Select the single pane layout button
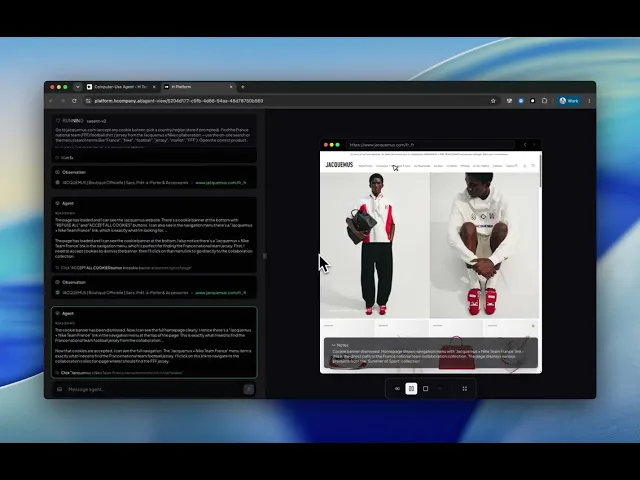Screen dimensions: 640x480 pos(425,389)
